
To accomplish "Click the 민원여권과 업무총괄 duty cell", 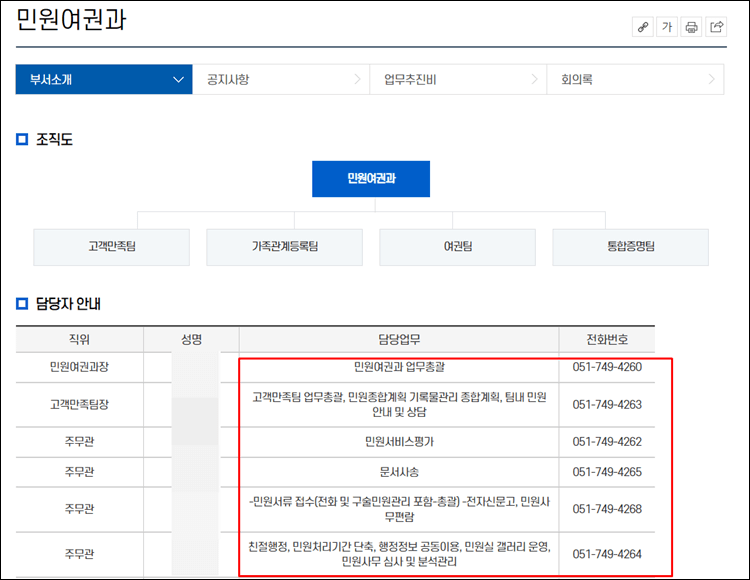I will [399, 367].
